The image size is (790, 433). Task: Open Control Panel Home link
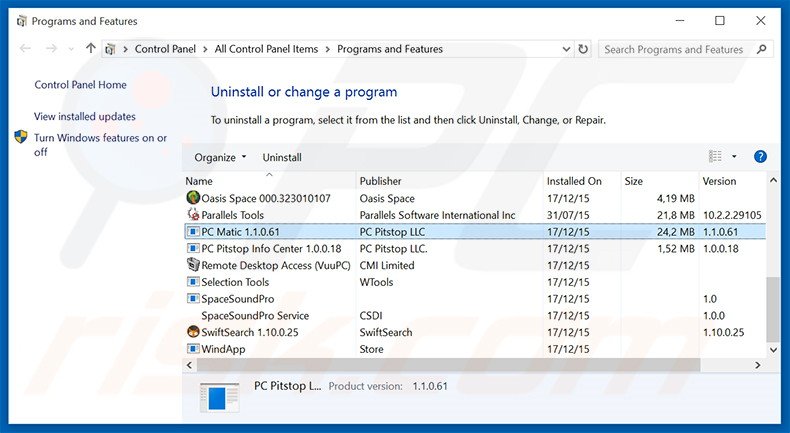(81, 85)
